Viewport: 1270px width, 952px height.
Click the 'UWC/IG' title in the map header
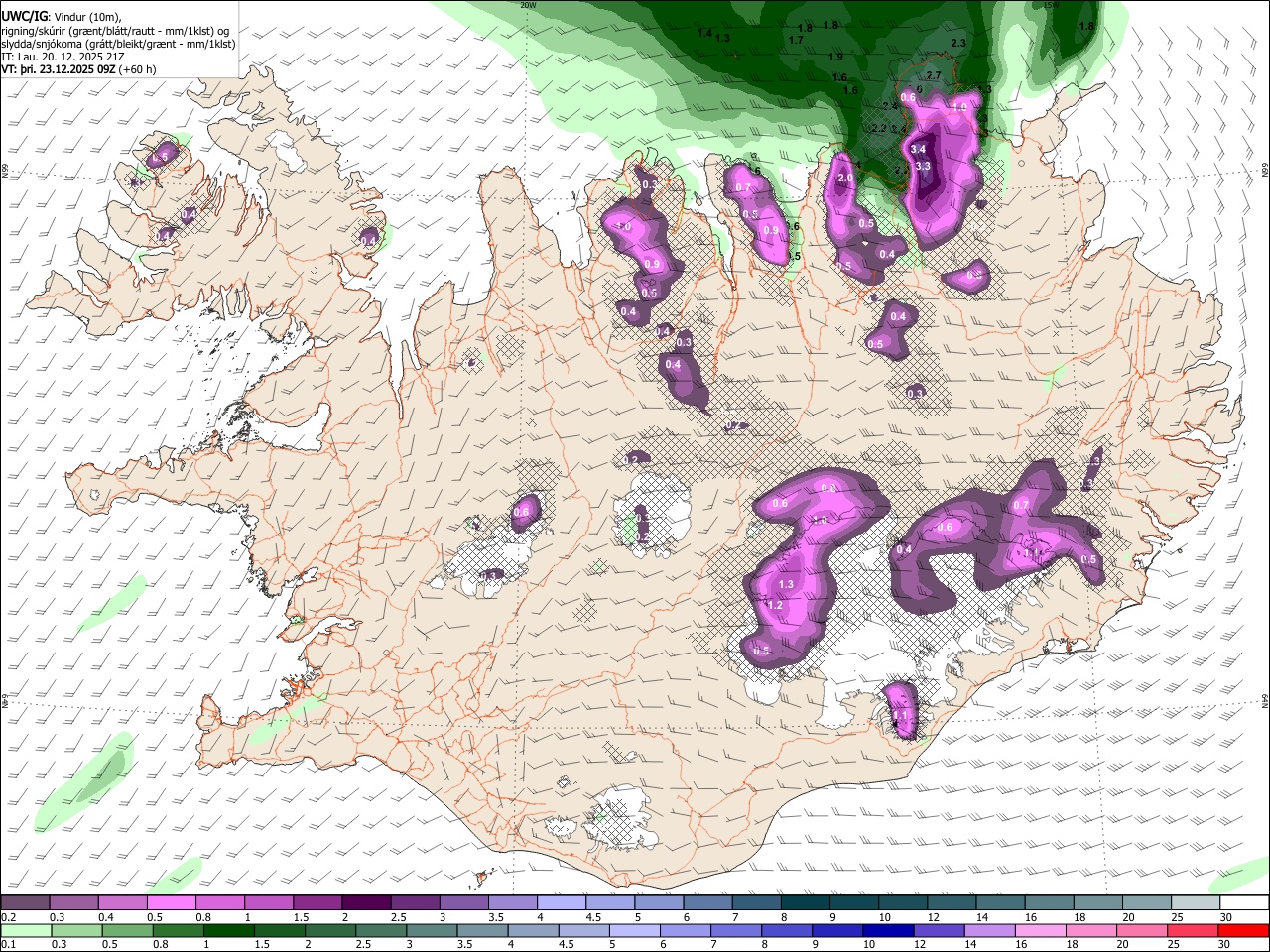click(24, 17)
